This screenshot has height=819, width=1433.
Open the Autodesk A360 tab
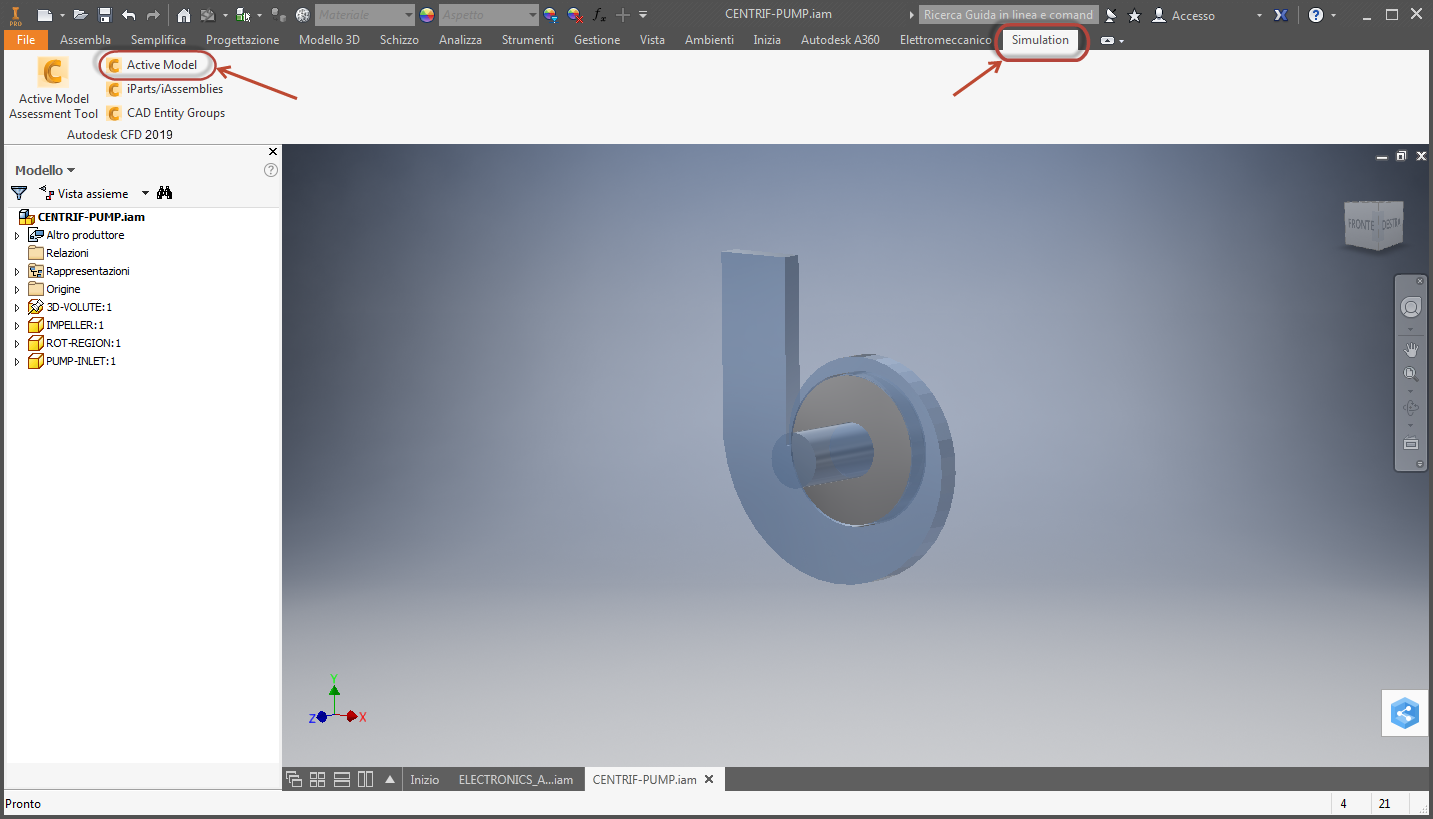[840, 40]
